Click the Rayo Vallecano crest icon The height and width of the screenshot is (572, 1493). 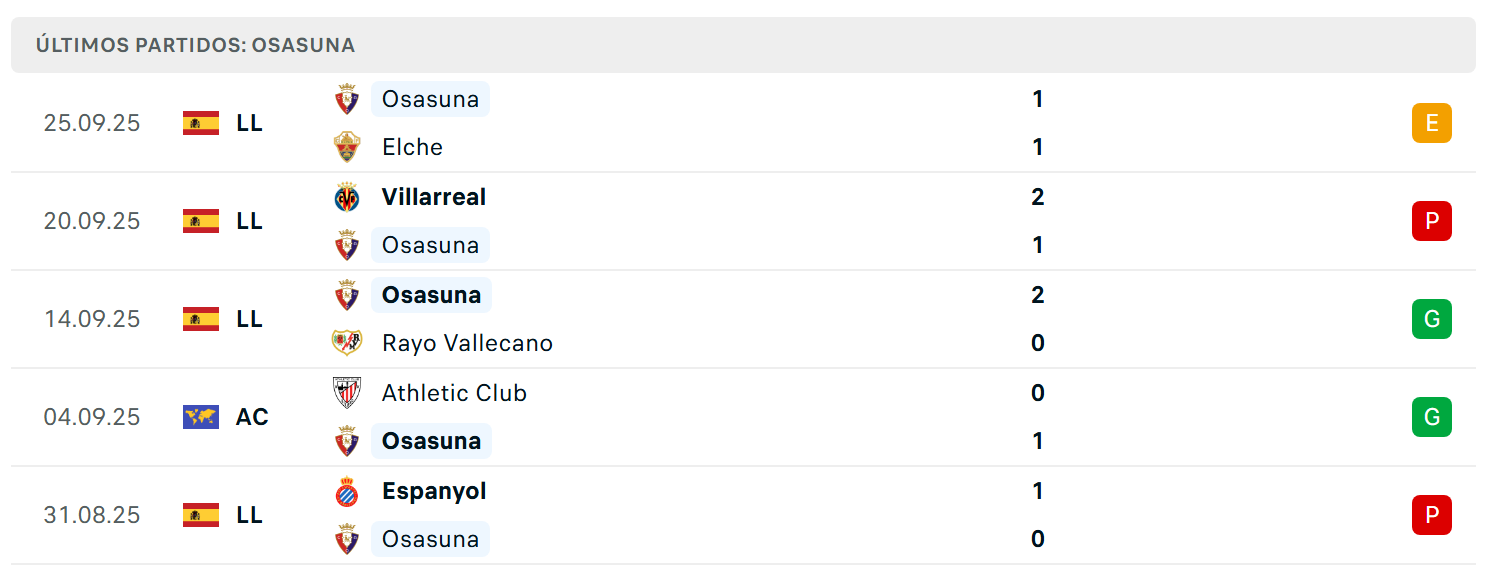[x=347, y=343]
